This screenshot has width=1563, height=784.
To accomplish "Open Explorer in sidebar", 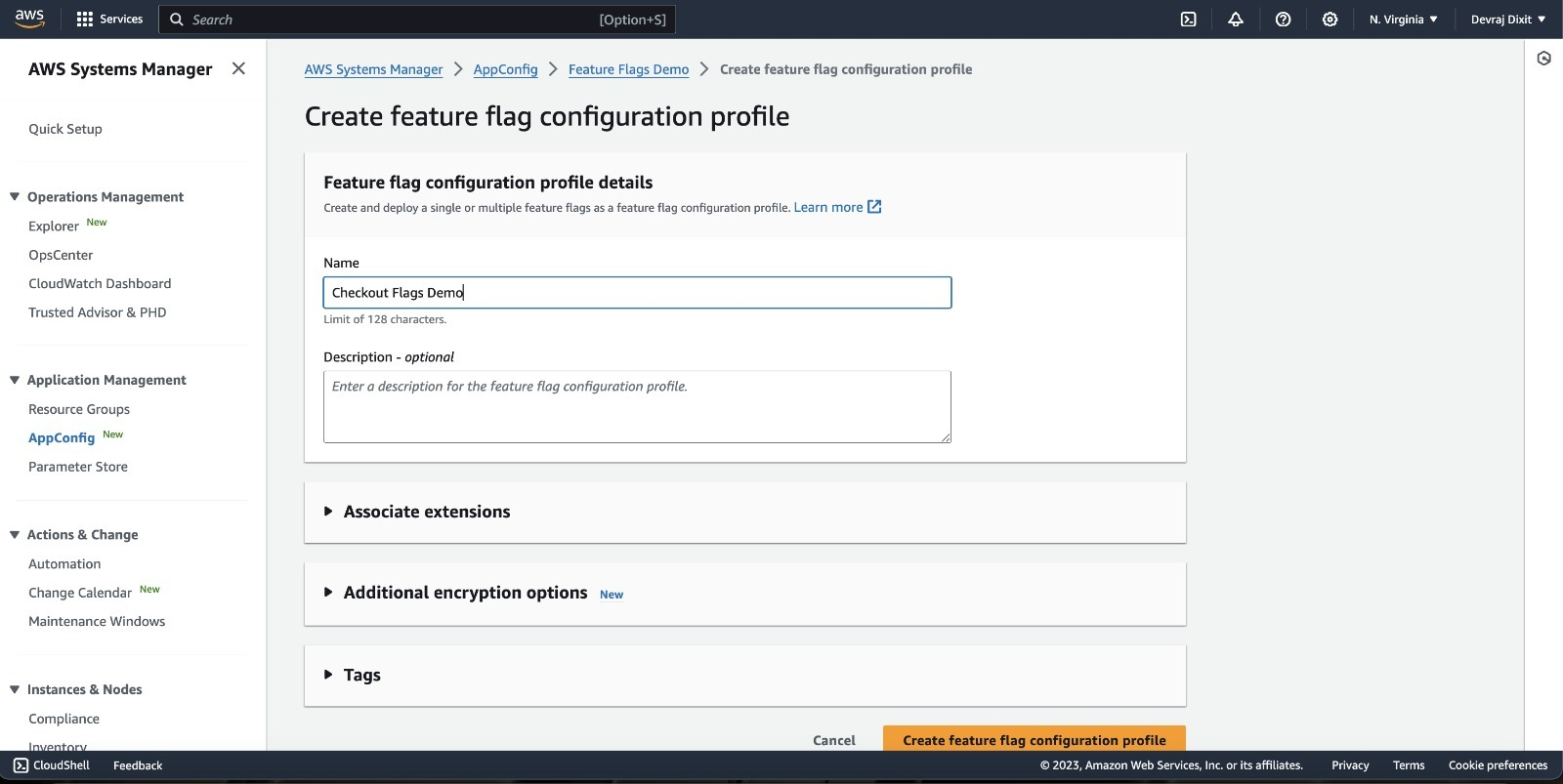I will pyautogui.click(x=54, y=226).
